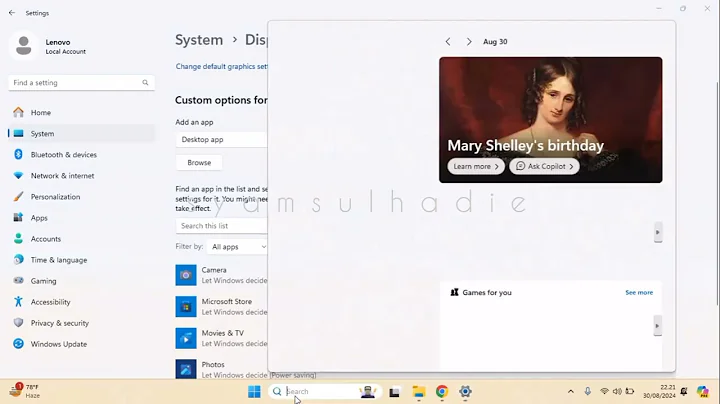Click Learn more on Mary Shelley card
Image resolution: width=720 pixels, height=404 pixels.
click(x=476, y=167)
